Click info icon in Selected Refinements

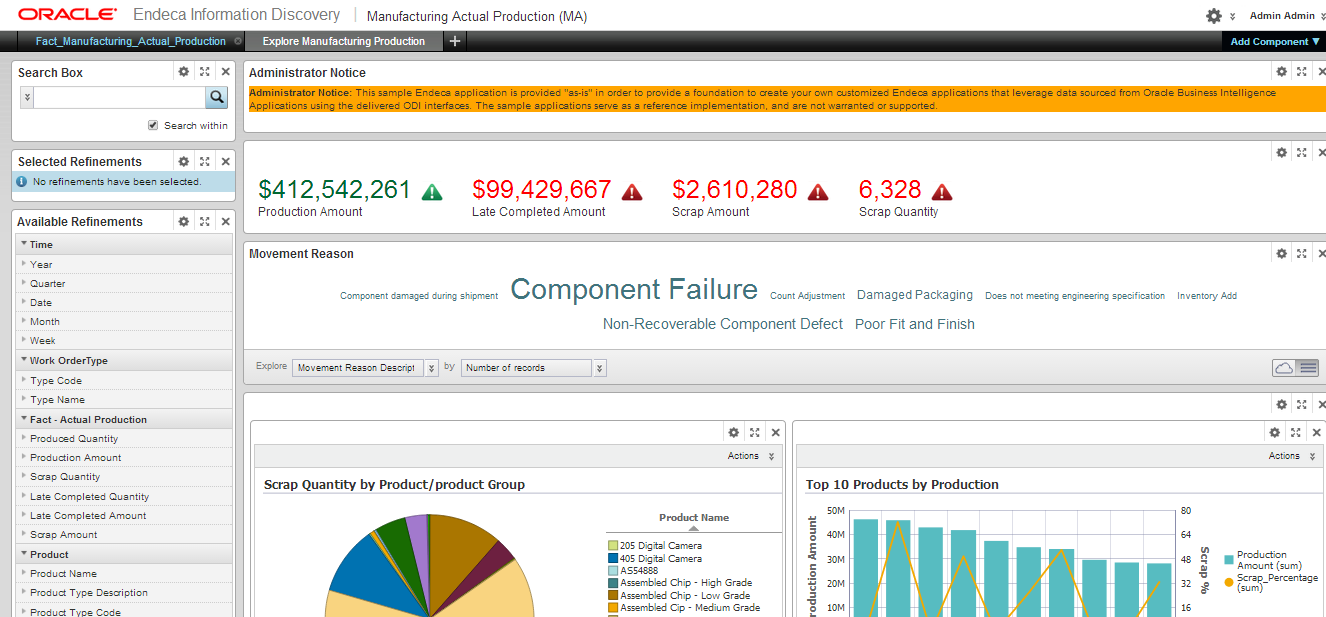(22, 182)
